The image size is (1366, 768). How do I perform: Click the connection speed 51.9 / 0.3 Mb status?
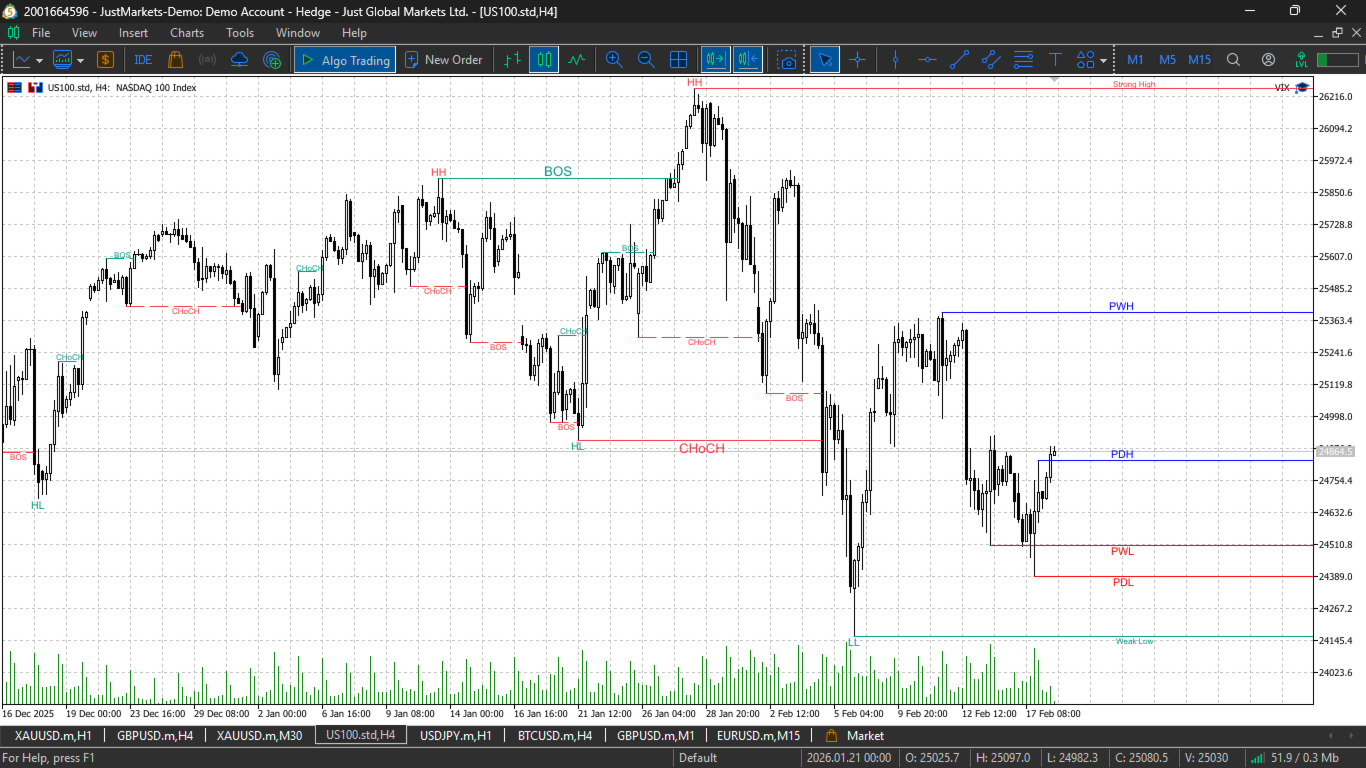1294,758
